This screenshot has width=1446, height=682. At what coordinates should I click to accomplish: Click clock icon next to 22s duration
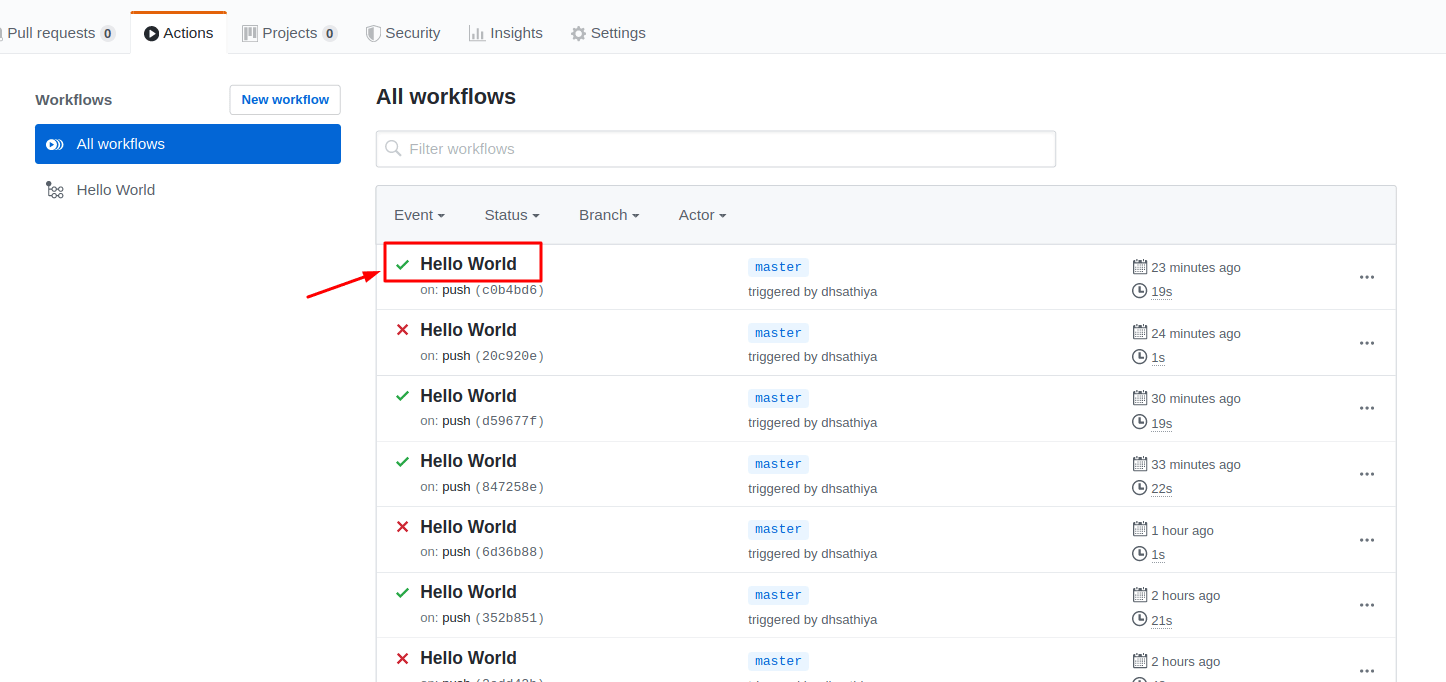1139,488
